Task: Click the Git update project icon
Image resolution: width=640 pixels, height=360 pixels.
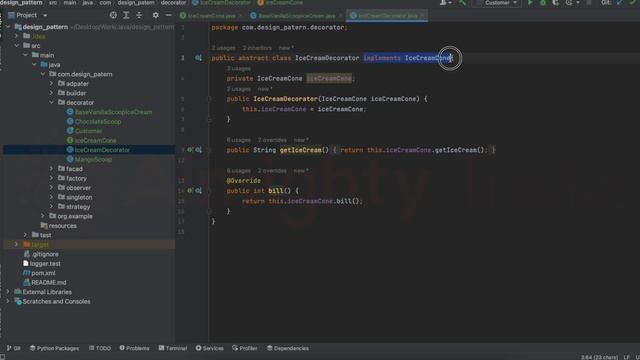Action: coord(620,3)
